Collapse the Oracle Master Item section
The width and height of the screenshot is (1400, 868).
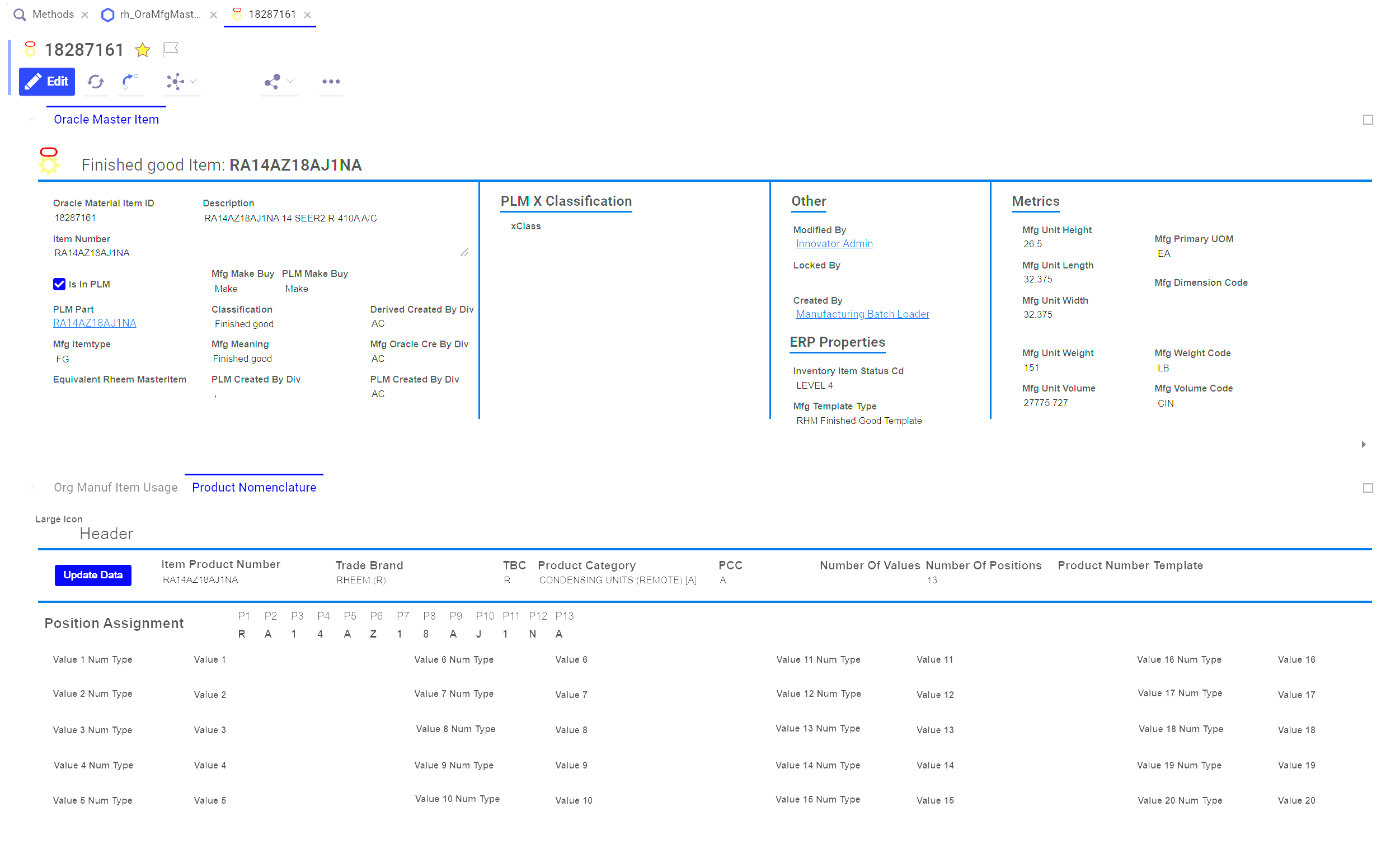click(x=32, y=120)
